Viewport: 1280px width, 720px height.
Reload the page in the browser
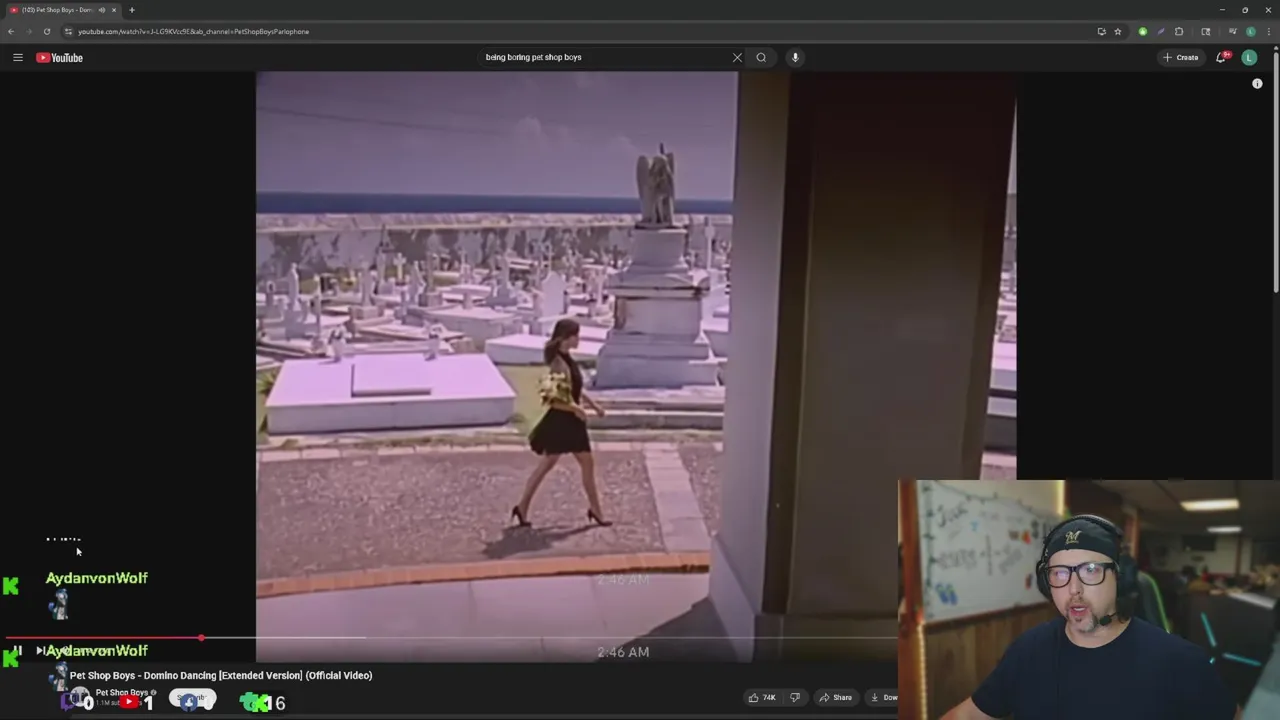[46, 31]
